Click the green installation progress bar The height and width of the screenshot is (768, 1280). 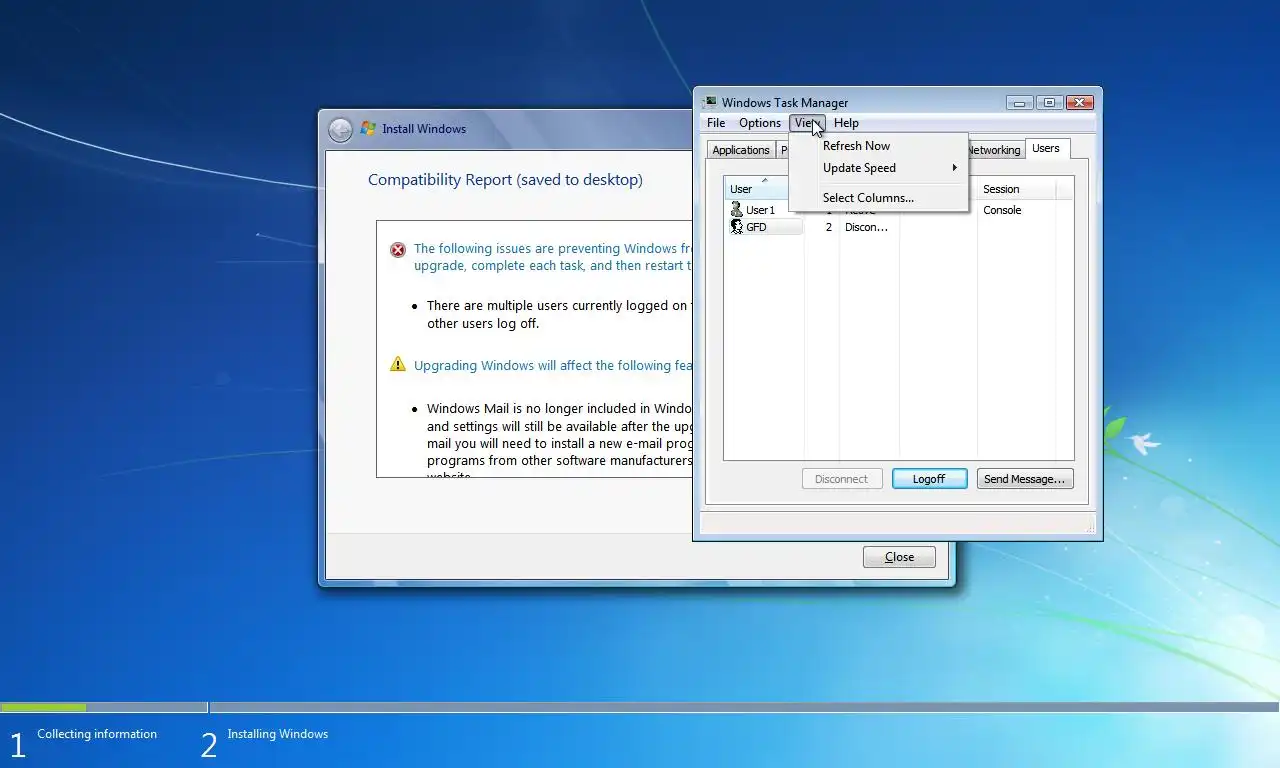pyautogui.click(x=43, y=707)
